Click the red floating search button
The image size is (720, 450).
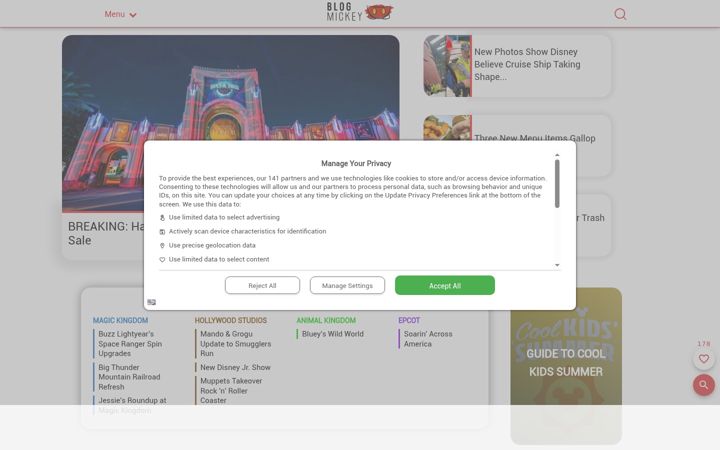coord(703,384)
